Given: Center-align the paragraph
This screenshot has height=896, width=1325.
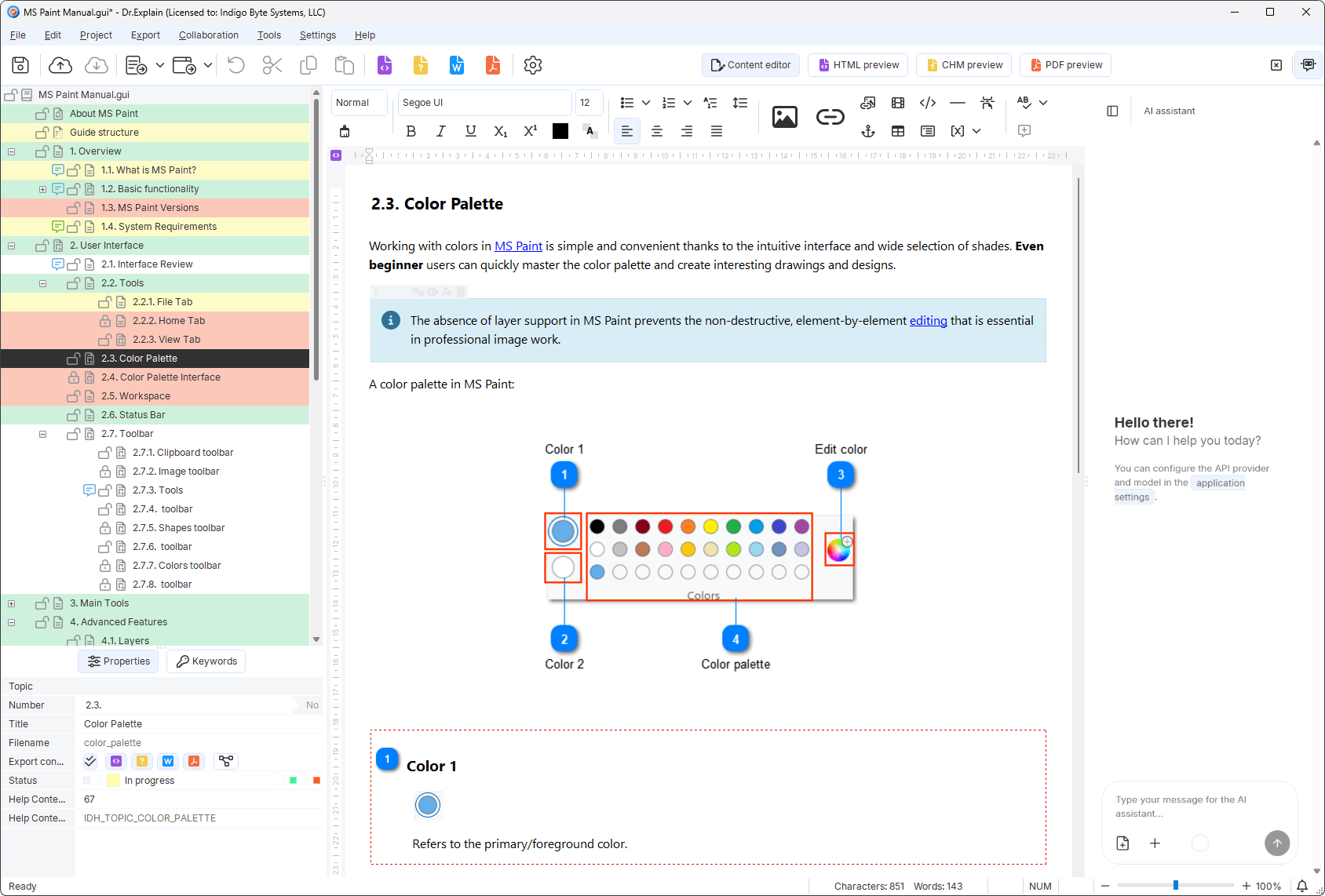Looking at the screenshot, I should click(x=657, y=131).
